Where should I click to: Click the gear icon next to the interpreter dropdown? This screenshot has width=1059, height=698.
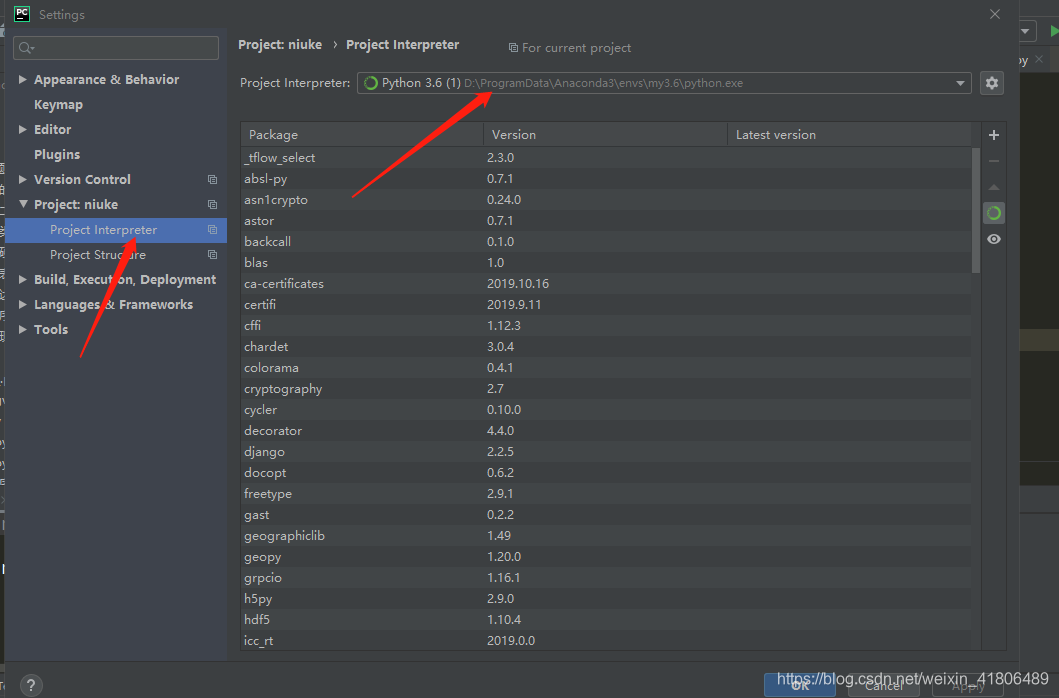(991, 83)
